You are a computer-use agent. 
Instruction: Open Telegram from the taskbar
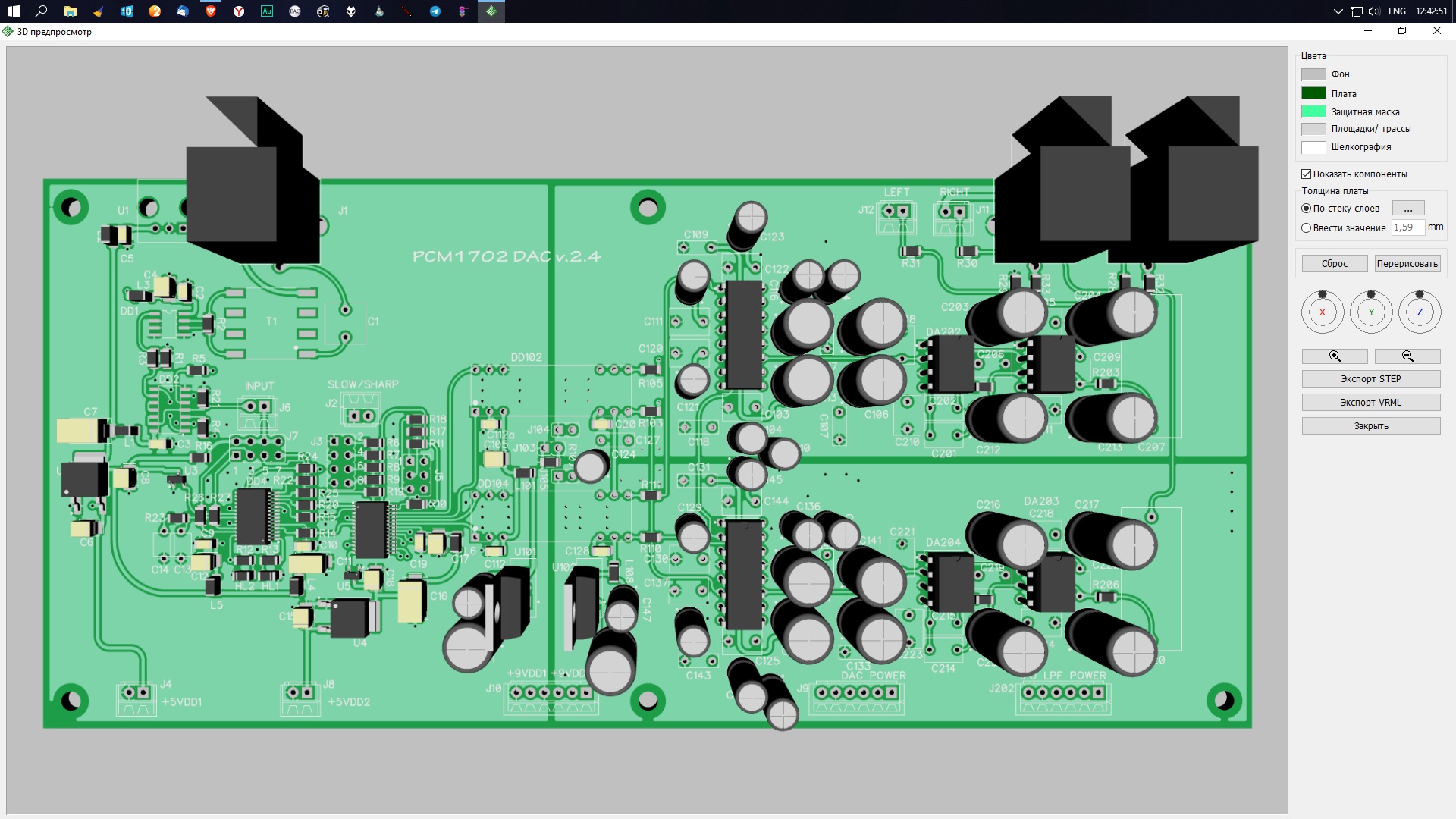(x=435, y=11)
